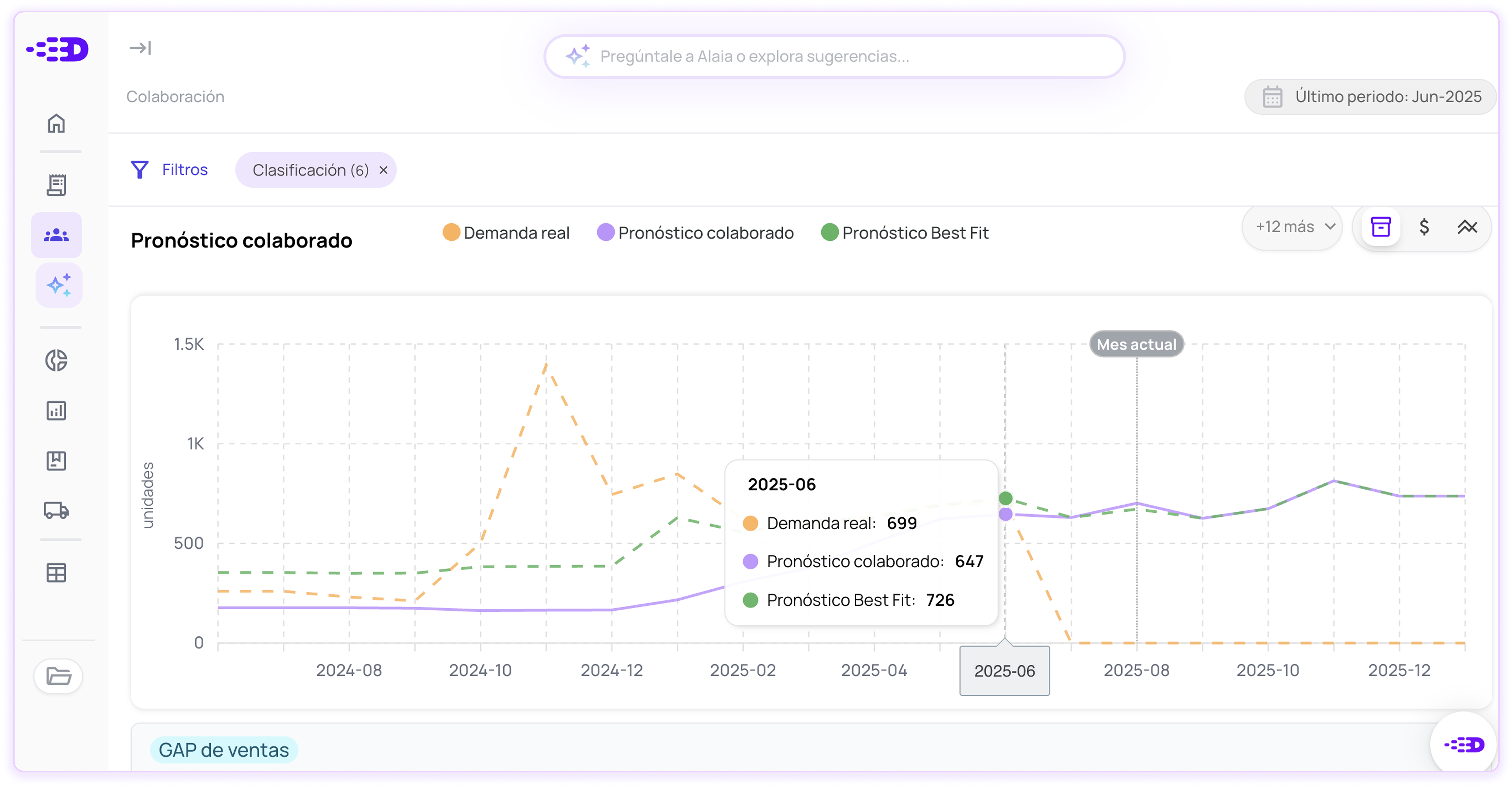Viewport: 1512px width, 787px height.
Task: Select the Collaboration people icon
Action: click(x=56, y=235)
